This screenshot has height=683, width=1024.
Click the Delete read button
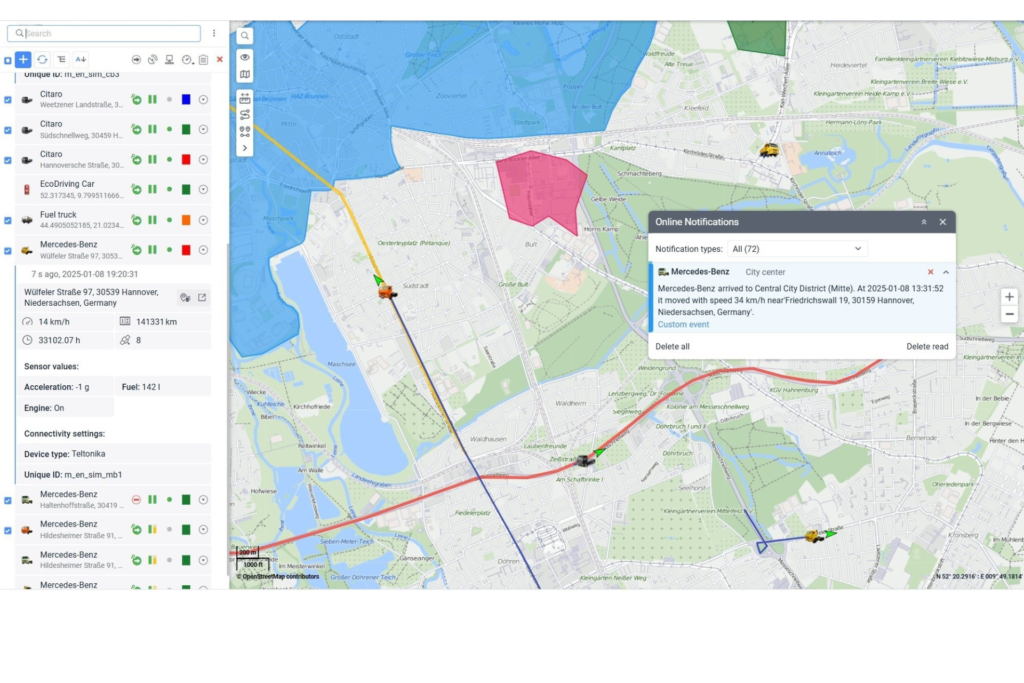927,346
